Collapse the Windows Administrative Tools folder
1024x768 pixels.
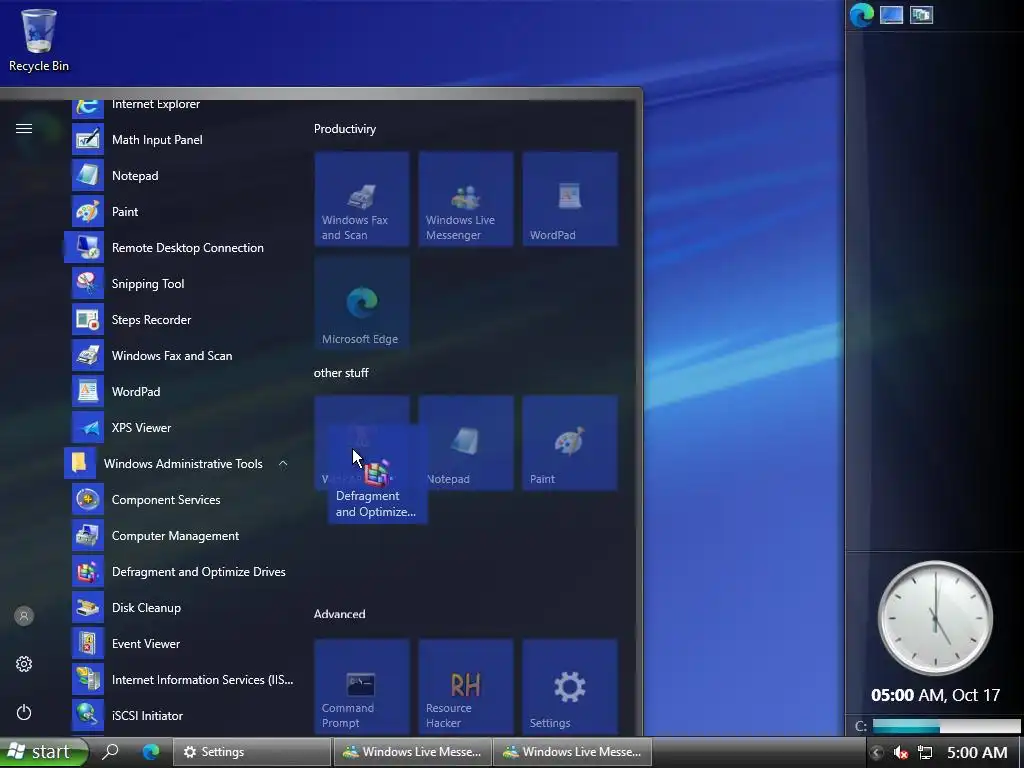178,464
